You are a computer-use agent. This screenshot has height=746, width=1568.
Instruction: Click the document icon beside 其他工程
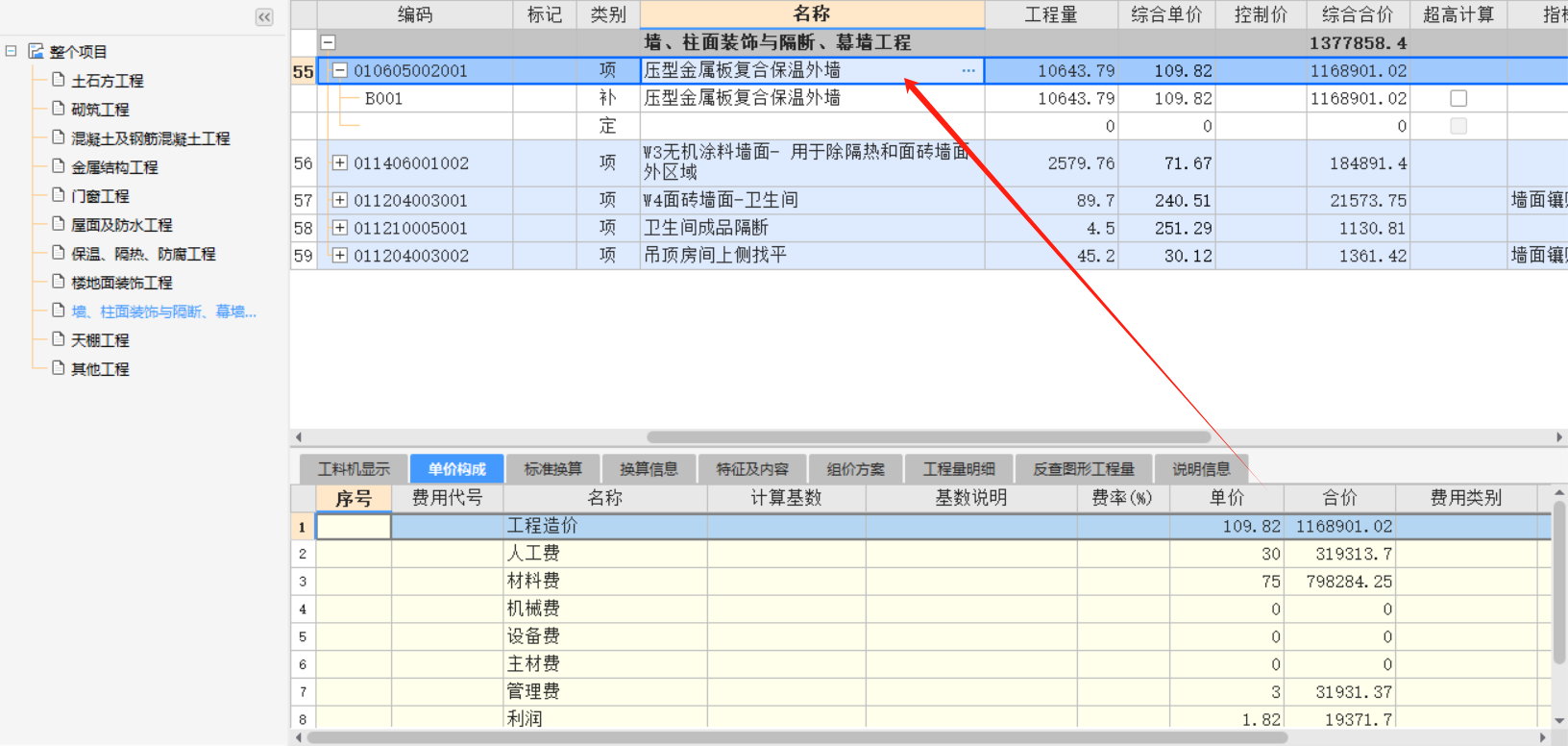(x=59, y=368)
